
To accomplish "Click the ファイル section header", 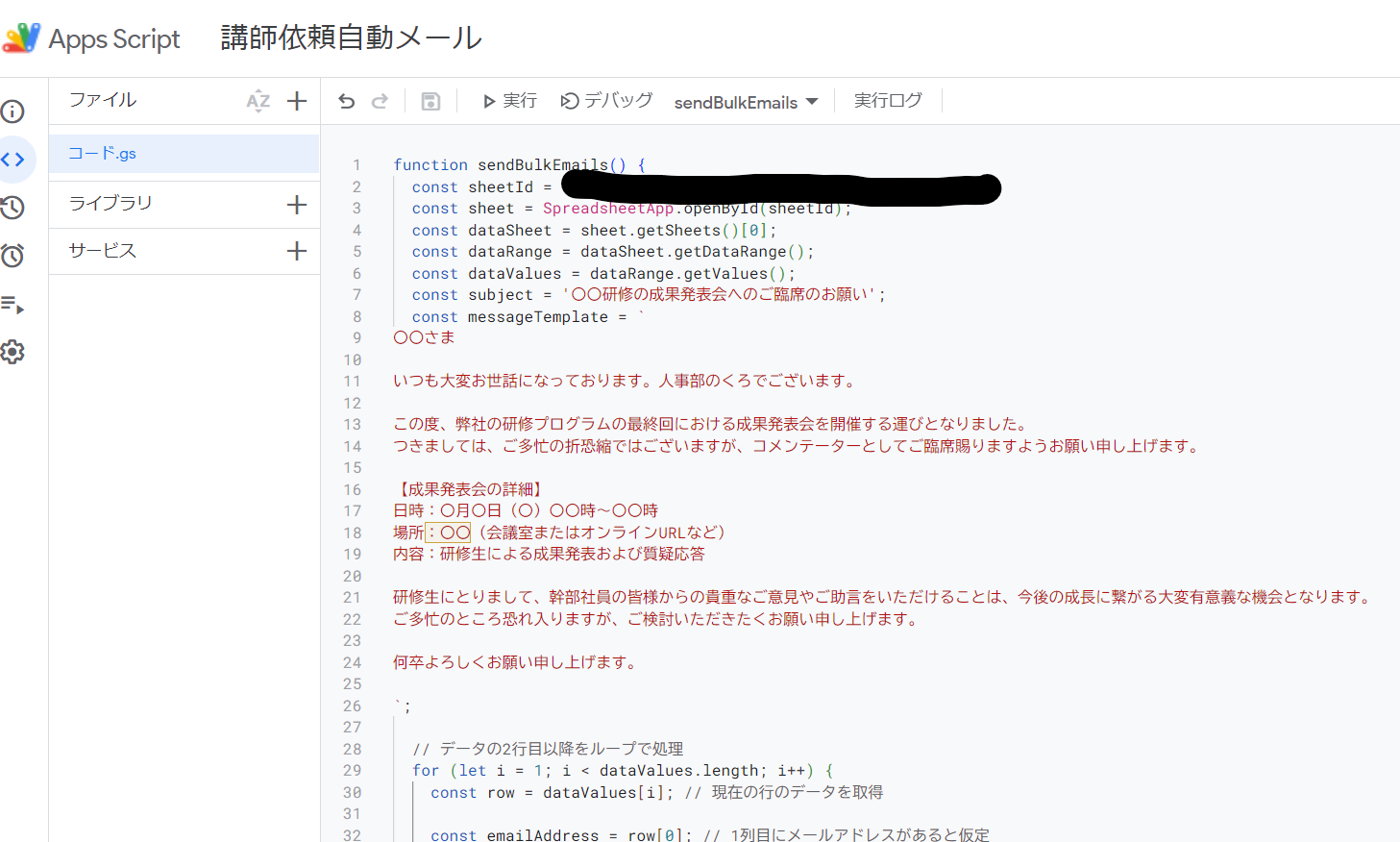I will pyautogui.click(x=103, y=100).
